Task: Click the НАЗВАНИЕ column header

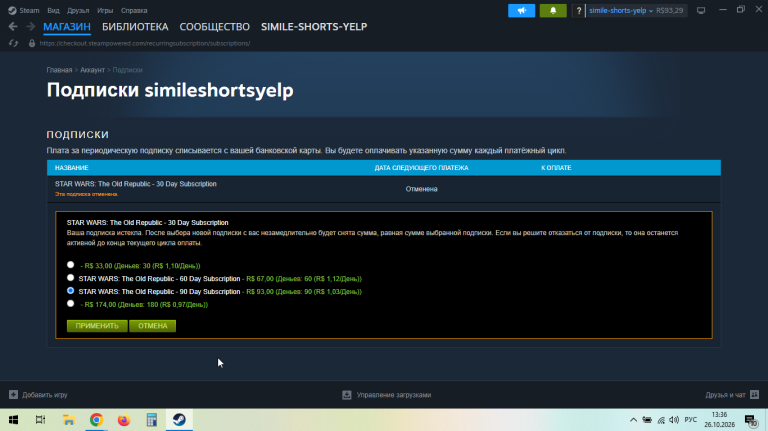Action: 72,168
